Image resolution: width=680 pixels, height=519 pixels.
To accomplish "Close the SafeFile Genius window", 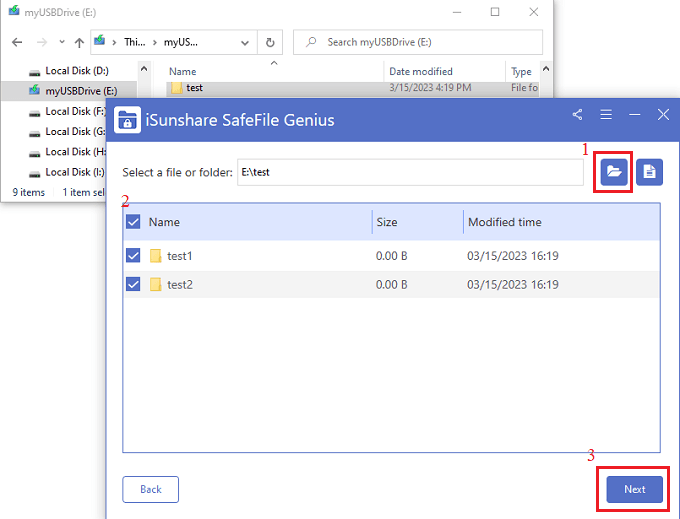I will [663, 115].
